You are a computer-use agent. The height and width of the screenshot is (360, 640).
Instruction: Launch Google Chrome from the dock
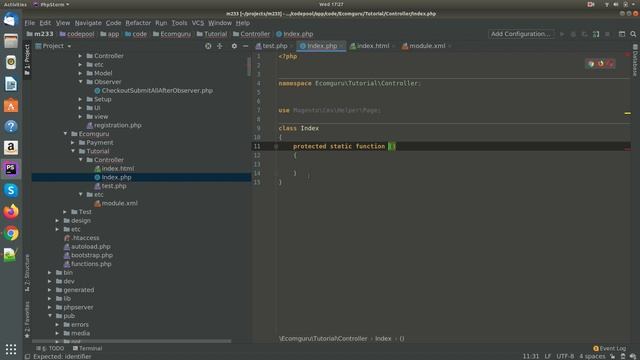coord(11,233)
